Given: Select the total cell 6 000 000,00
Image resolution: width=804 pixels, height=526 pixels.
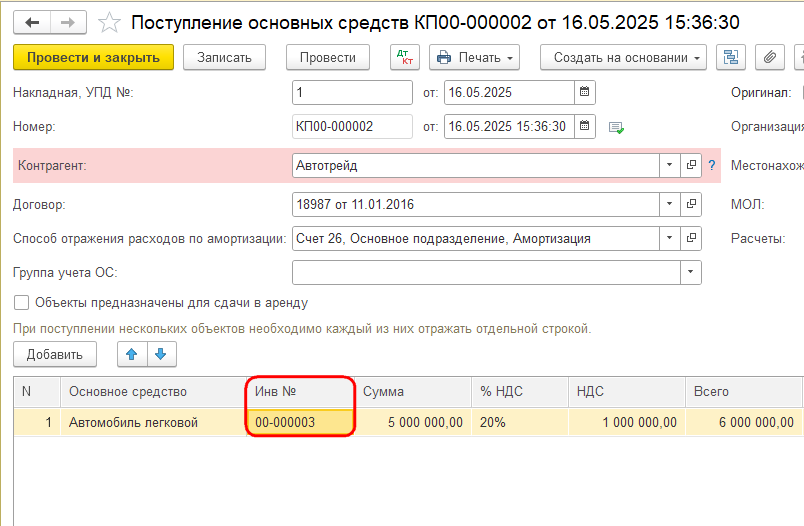Looking at the screenshot, I should [x=743, y=422].
